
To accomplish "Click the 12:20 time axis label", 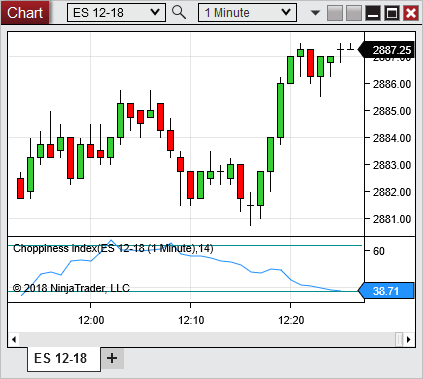I will point(291,320).
